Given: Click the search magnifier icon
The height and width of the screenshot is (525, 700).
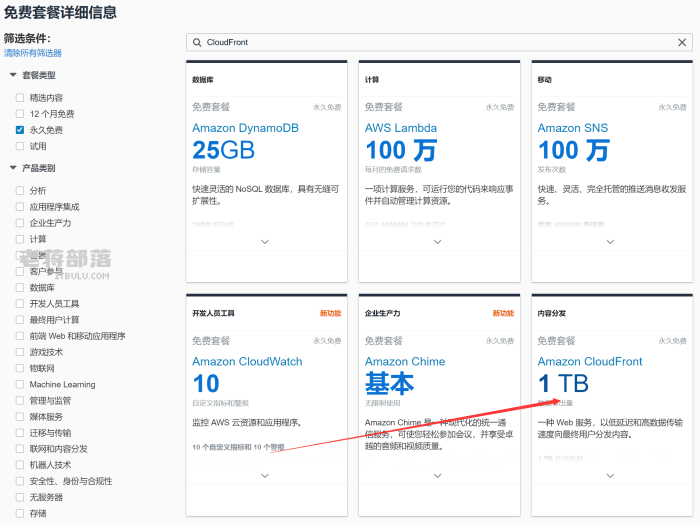Looking at the screenshot, I should (197, 42).
